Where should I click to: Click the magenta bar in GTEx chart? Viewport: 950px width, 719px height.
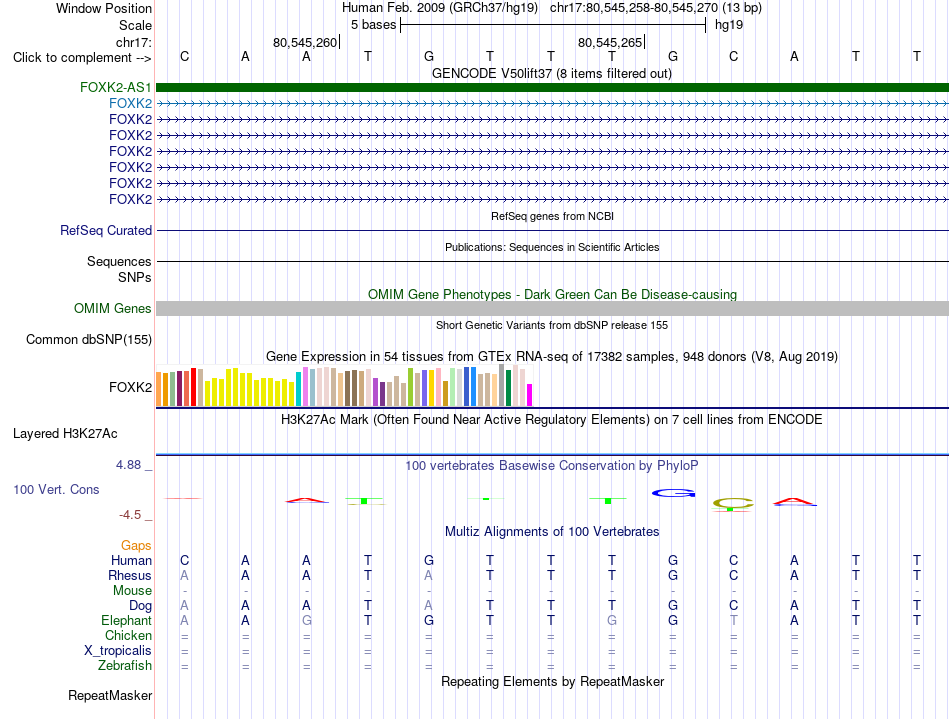(530, 395)
